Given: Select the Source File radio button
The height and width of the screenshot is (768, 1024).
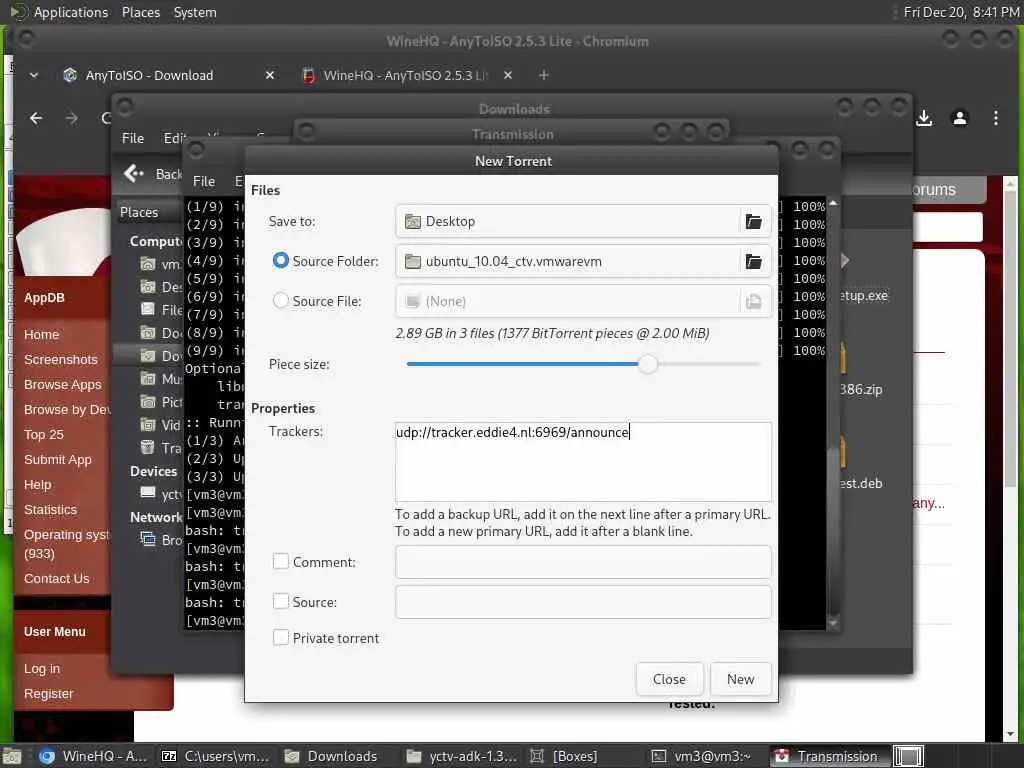Looking at the screenshot, I should click(281, 300).
